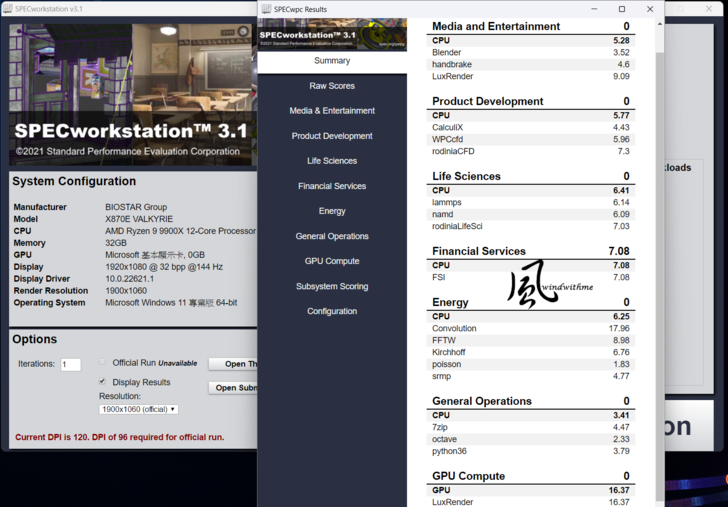Viewport: 728px width, 507px height.
Task: Click the Render Resolution 1900x1060 value
Action: click(x=126, y=291)
